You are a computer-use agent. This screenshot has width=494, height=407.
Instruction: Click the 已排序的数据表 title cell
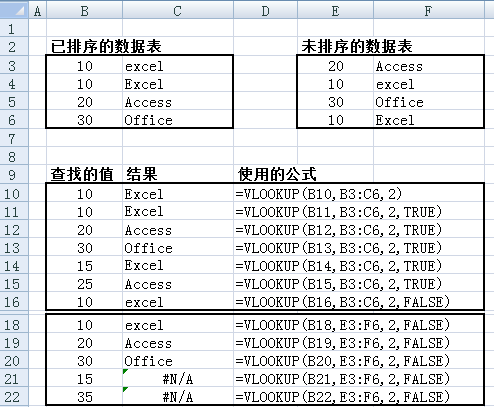106,46
